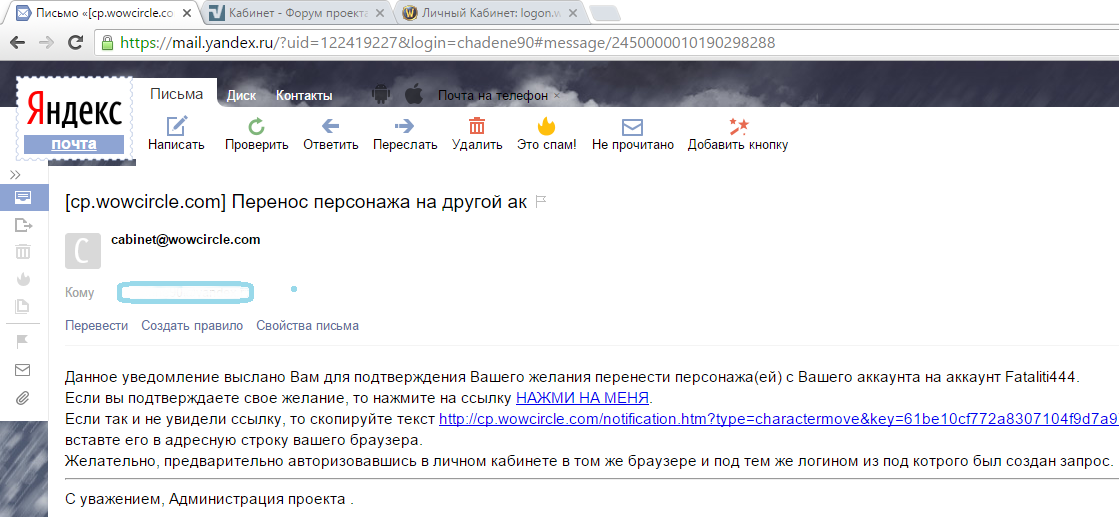This screenshot has height=517, width=1119.
Task: Click the cp.wowcircle.com/notification.htm URL link
Action: 779,419
